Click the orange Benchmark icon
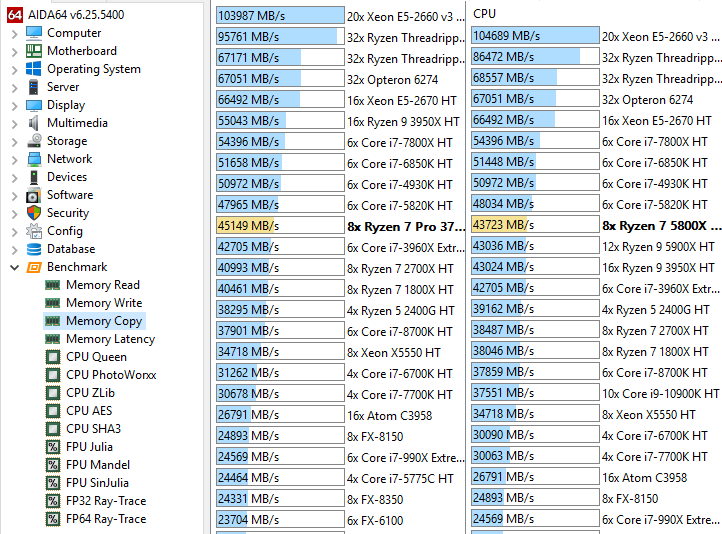 click(x=34, y=267)
